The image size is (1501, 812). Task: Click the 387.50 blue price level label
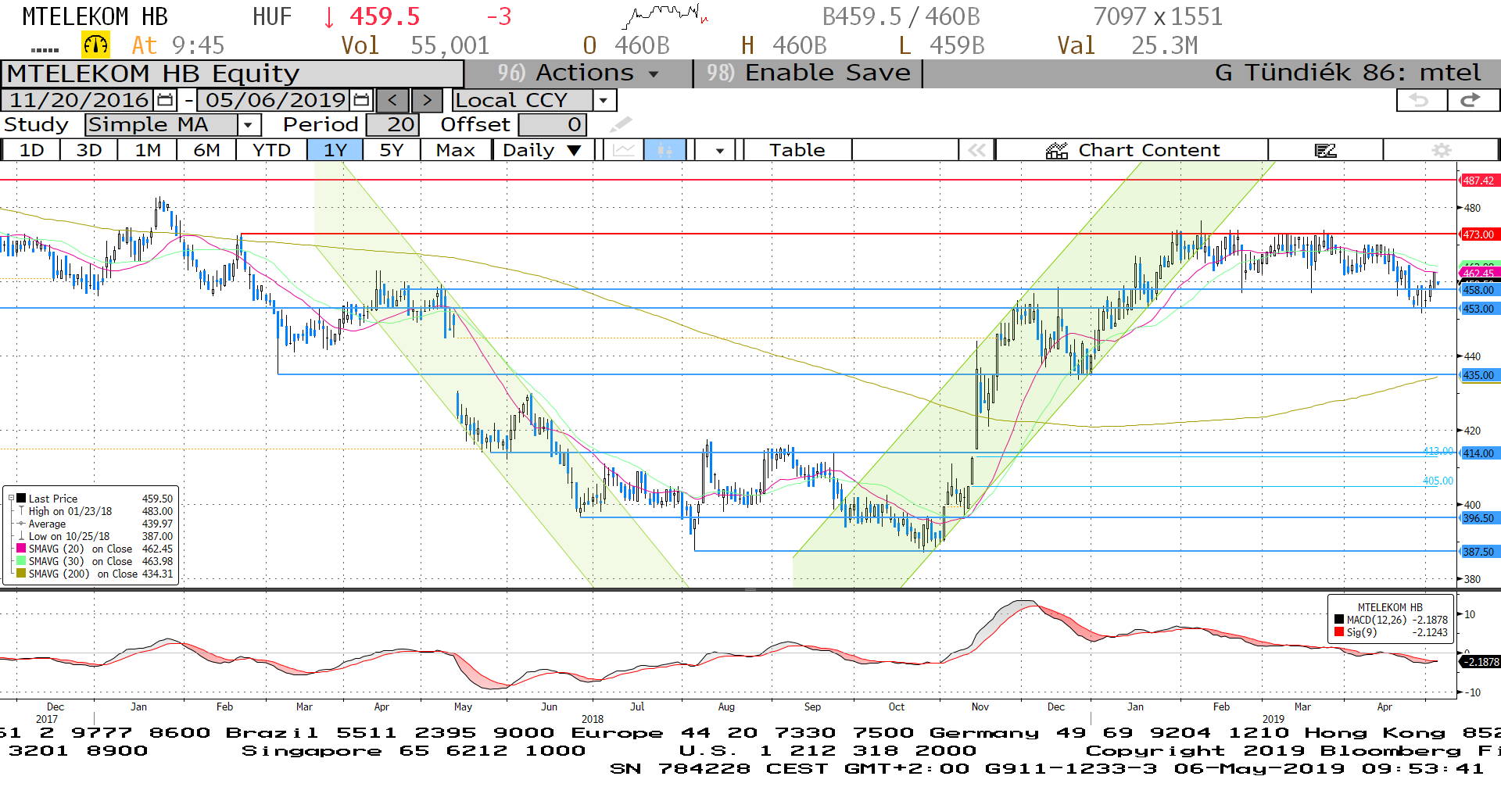(x=1478, y=552)
